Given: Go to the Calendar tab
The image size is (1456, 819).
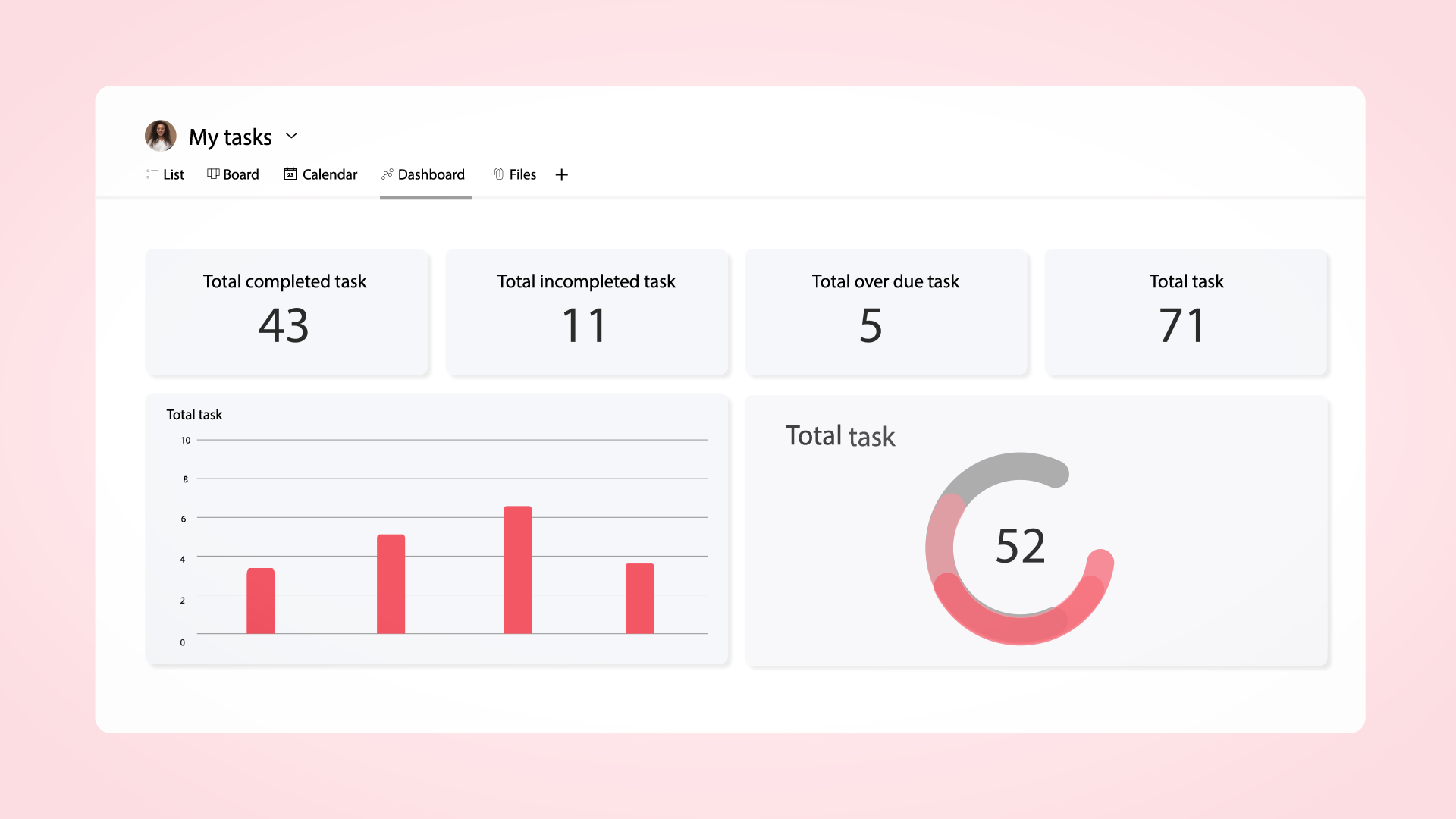Looking at the screenshot, I should tap(329, 175).
